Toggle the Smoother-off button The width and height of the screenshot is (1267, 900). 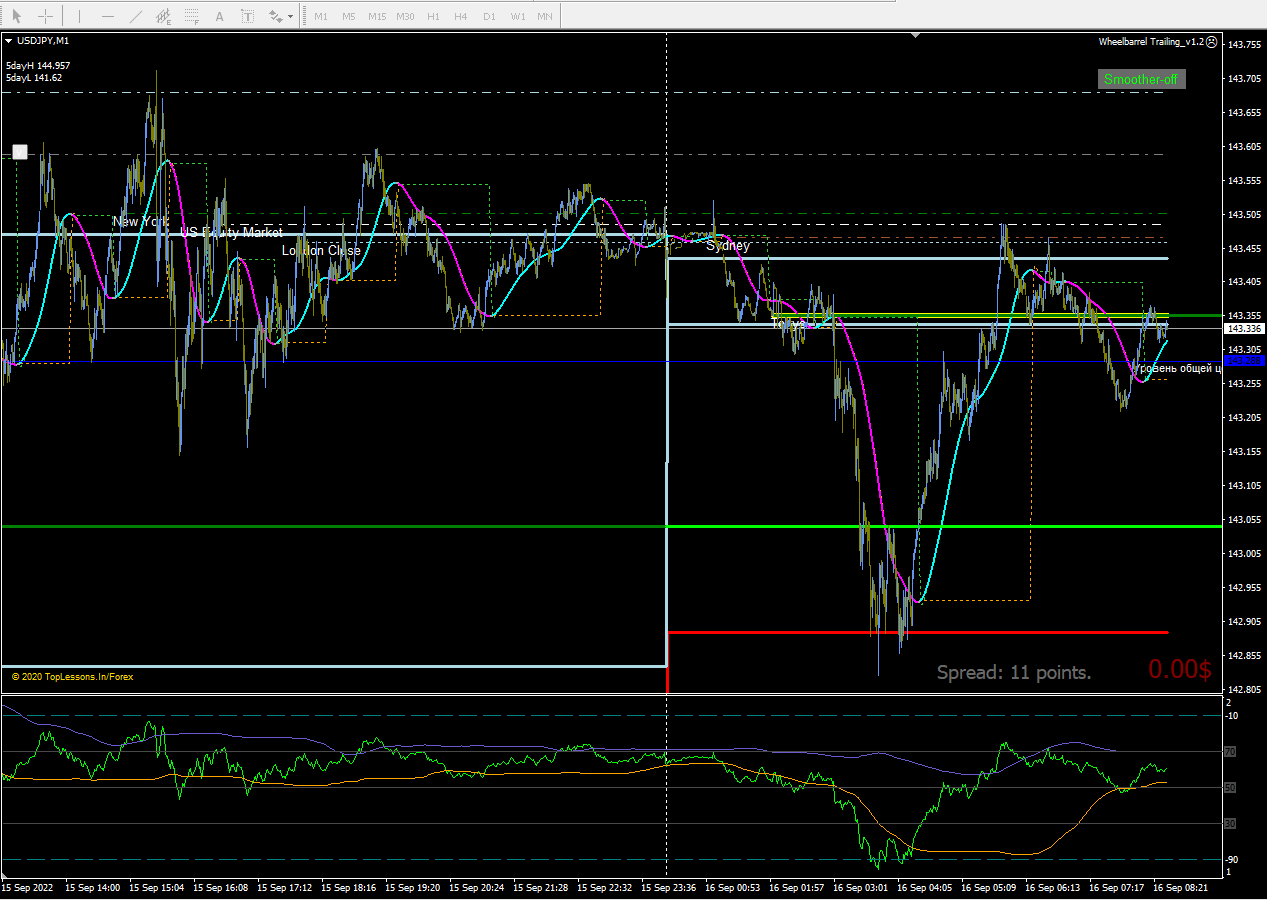pos(1141,79)
